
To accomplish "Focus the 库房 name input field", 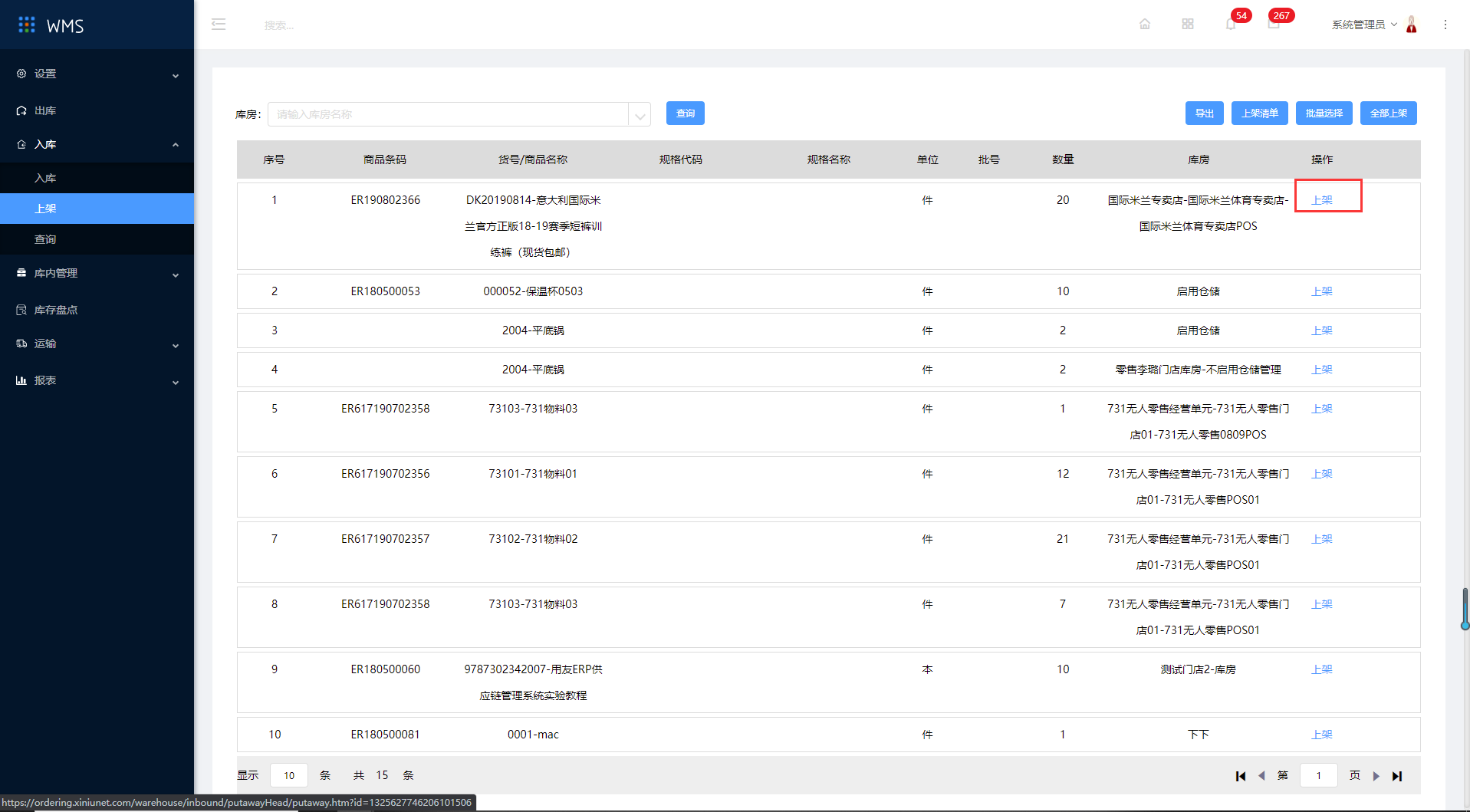I will pos(449,114).
